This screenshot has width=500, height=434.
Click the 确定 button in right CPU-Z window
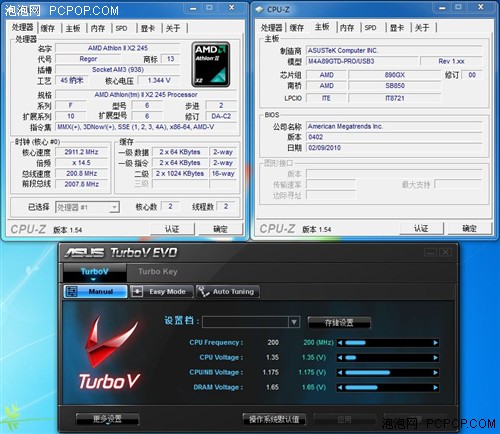(469, 228)
